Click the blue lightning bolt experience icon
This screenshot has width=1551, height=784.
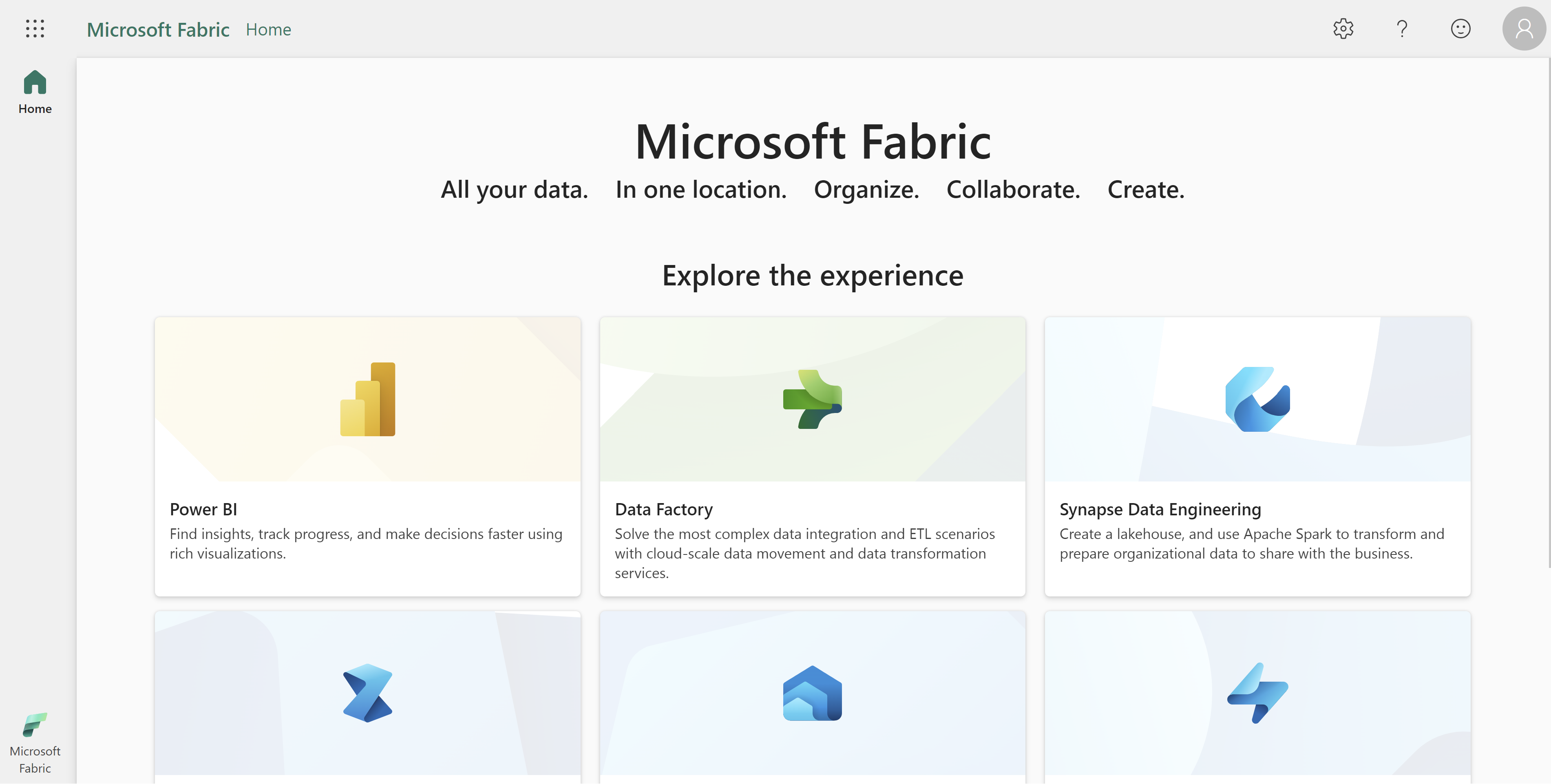(1257, 693)
